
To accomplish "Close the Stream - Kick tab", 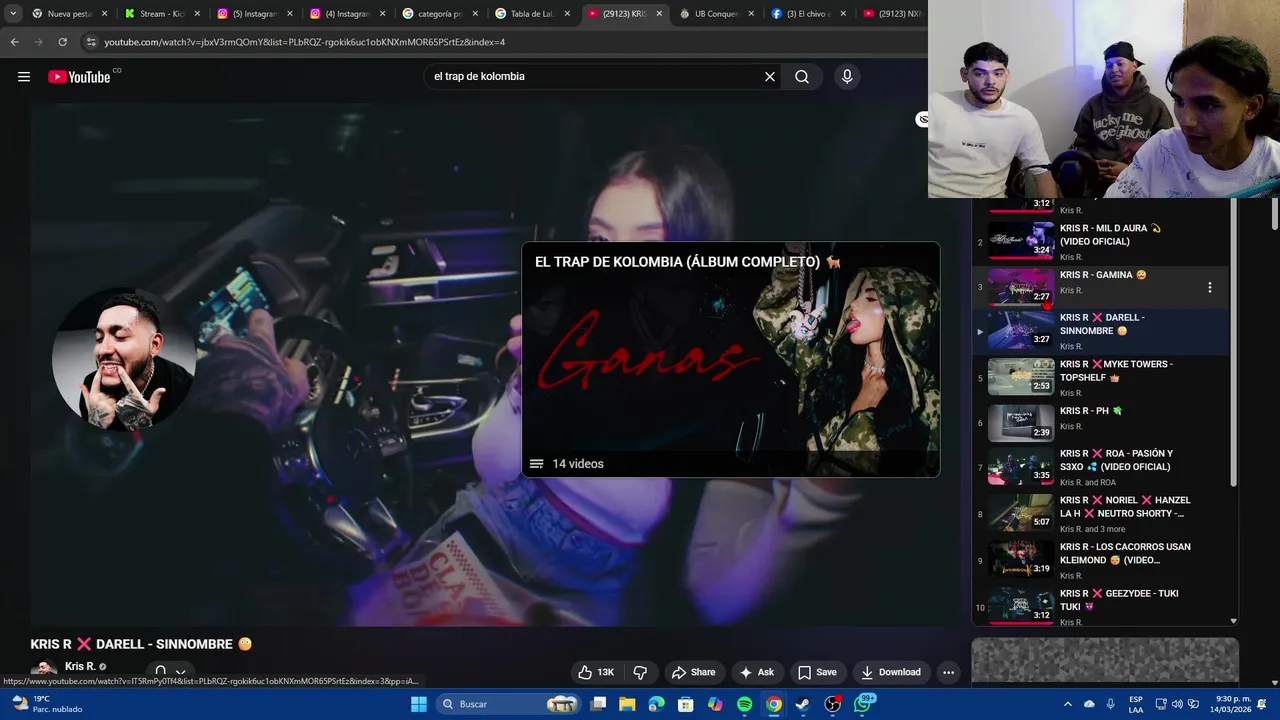I will pos(197,14).
